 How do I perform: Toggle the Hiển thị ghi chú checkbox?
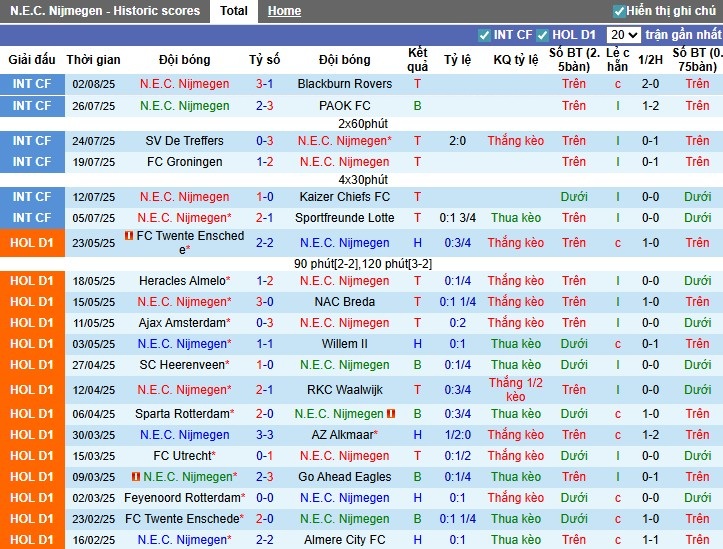pos(619,11)
